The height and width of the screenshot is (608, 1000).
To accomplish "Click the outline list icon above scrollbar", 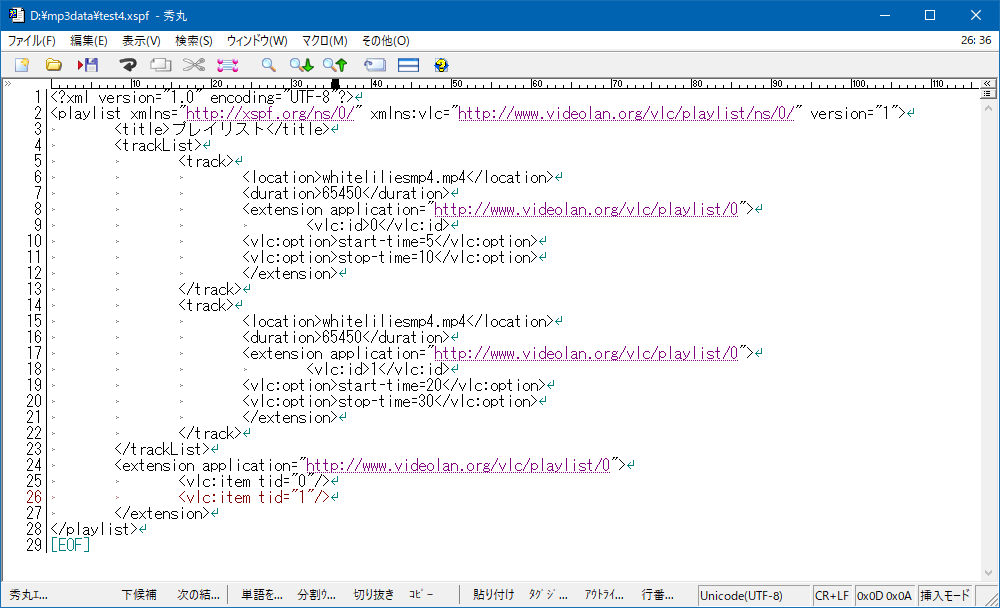I will pyautogui.click(x=987, y=94).
